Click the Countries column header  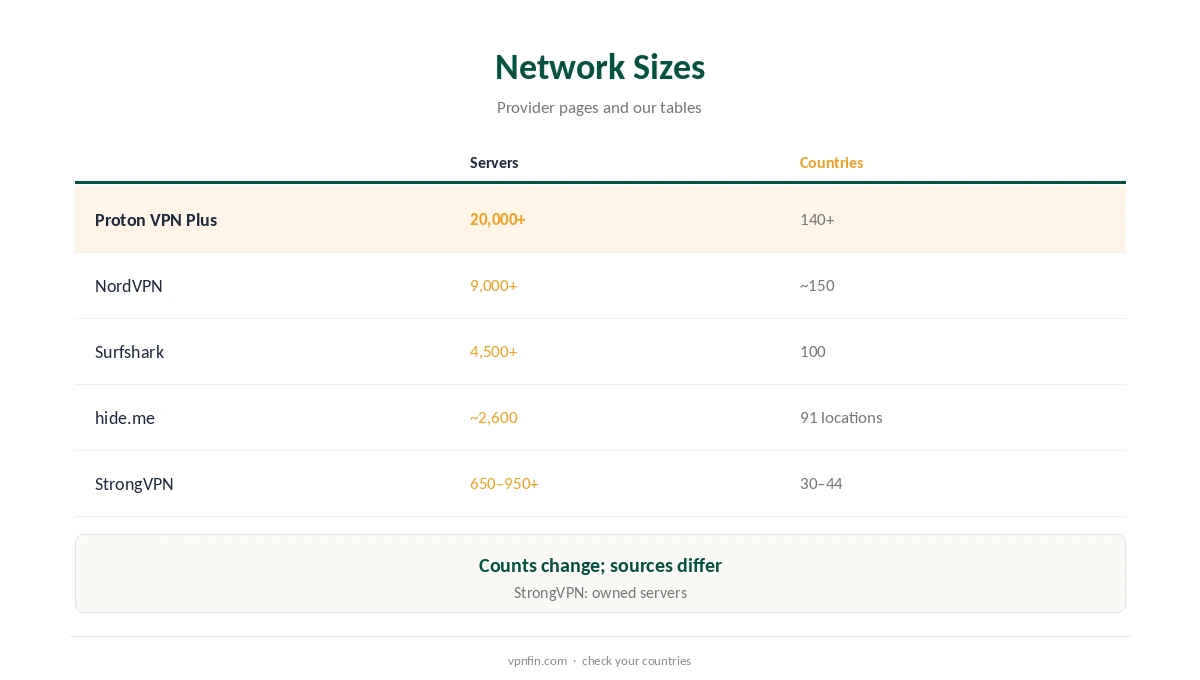[x=831, y=162]
